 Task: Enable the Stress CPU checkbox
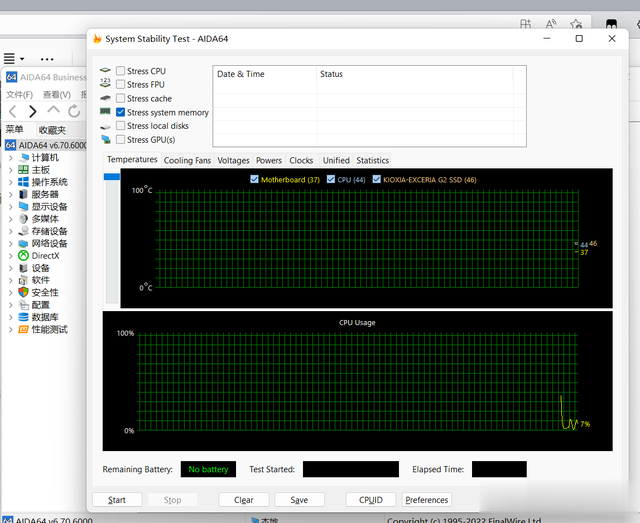pos(120,71)
